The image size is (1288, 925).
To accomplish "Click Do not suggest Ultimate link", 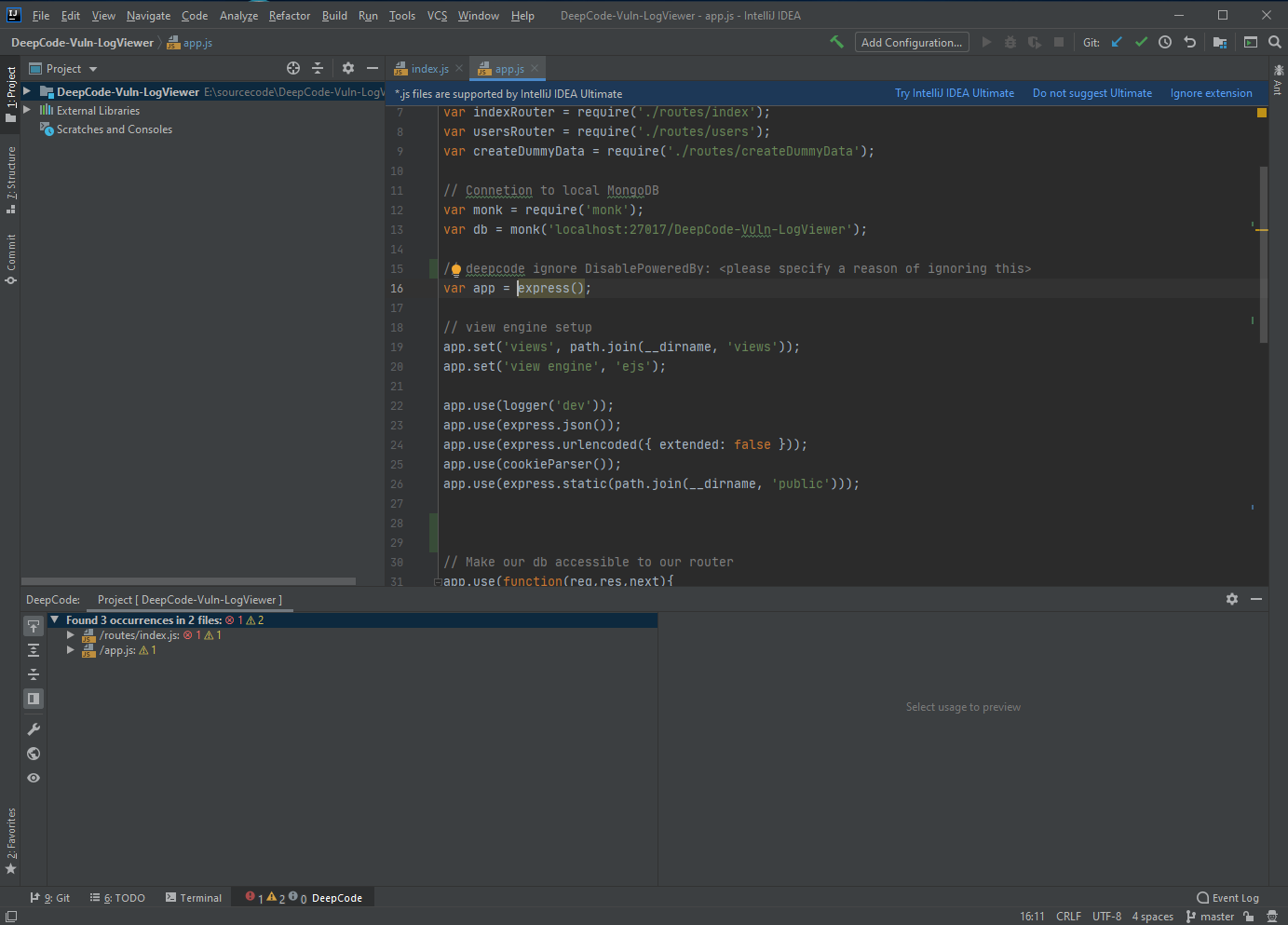I will point(1092,93).
